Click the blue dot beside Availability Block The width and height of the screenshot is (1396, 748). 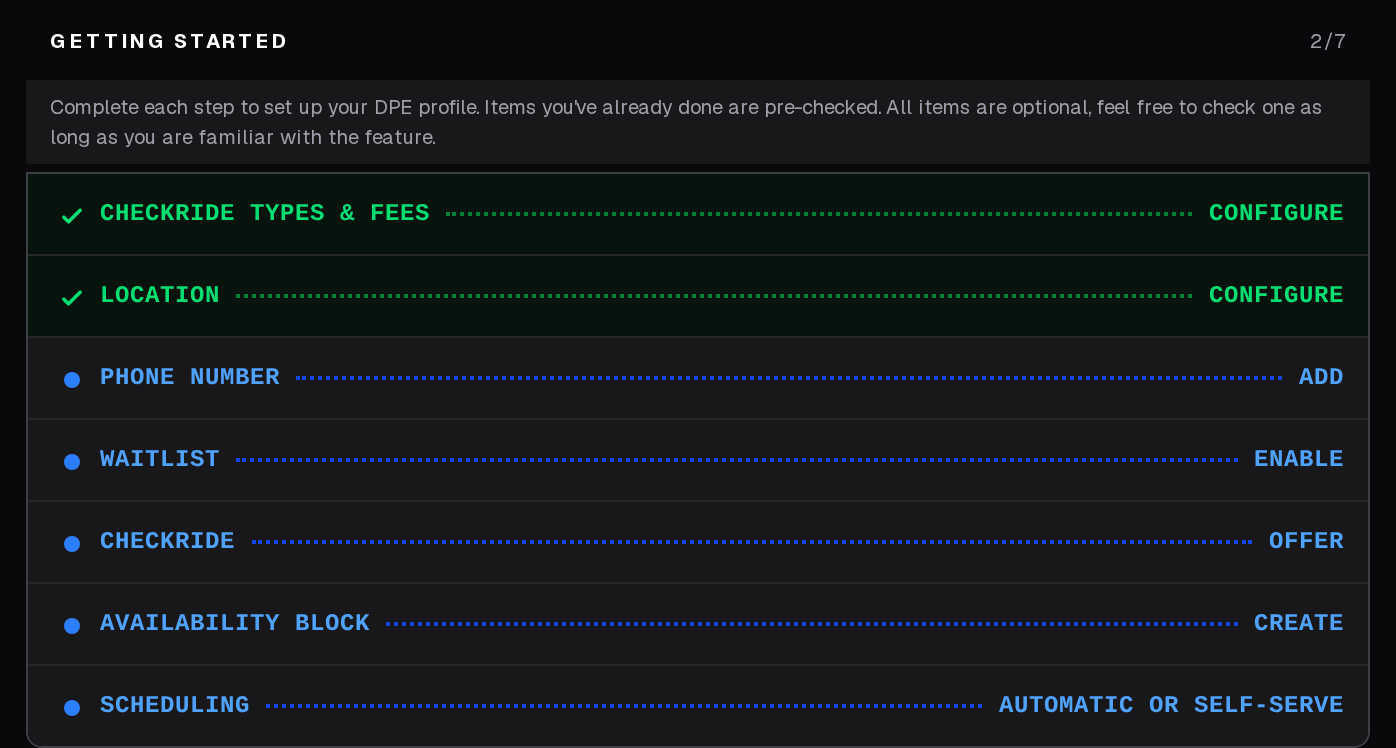click(x=72, y=625)
